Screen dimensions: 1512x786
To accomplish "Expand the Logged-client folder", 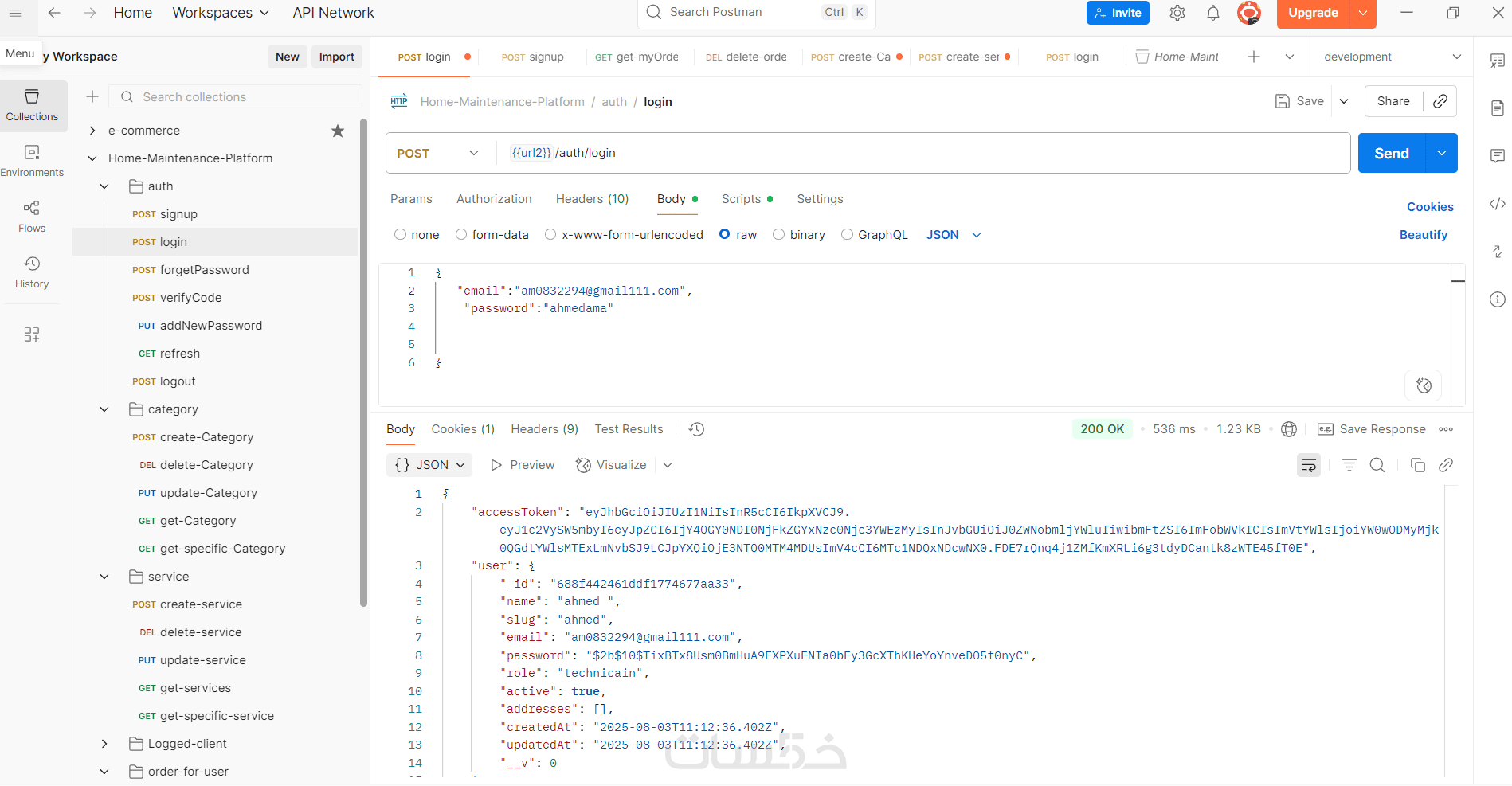I will point(104,744).
